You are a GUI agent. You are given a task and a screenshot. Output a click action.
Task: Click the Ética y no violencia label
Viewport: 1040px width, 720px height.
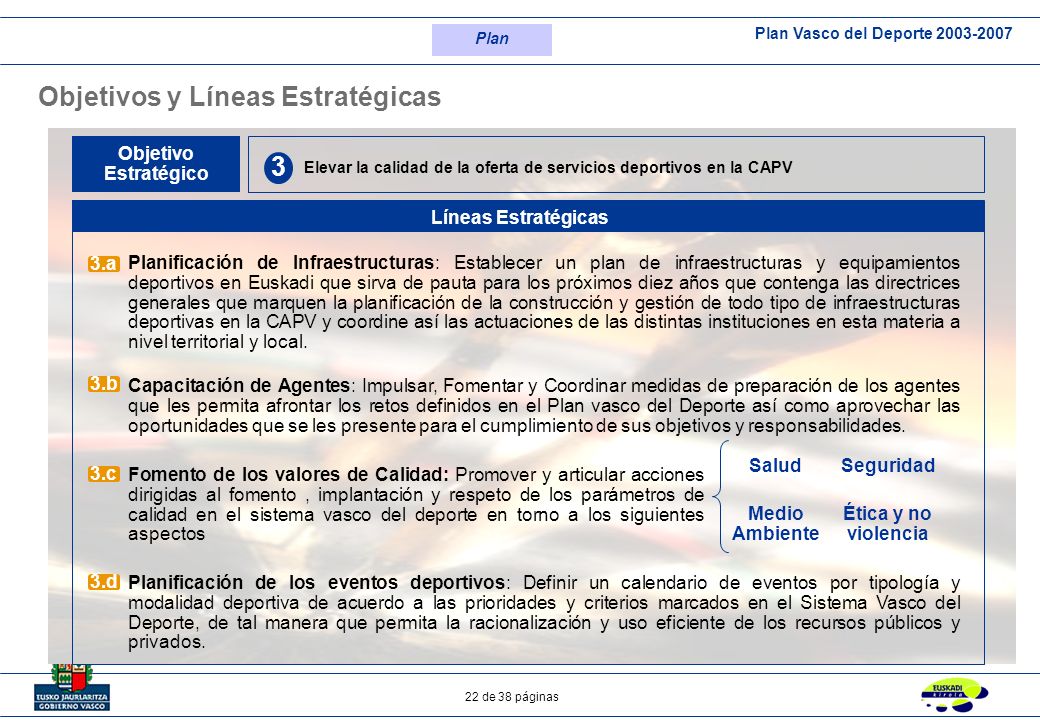click(x=887, y=523)
